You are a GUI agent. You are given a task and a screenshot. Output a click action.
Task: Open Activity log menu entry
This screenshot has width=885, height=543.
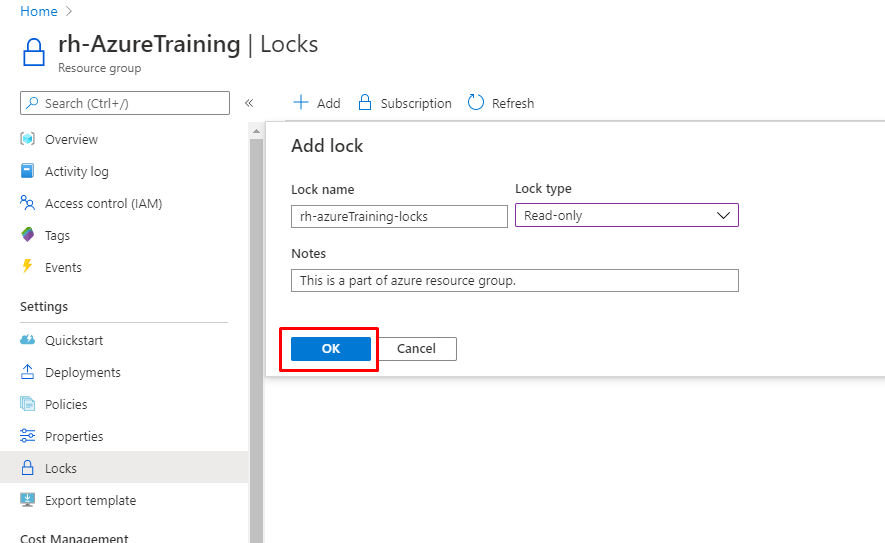click(77, 172)
